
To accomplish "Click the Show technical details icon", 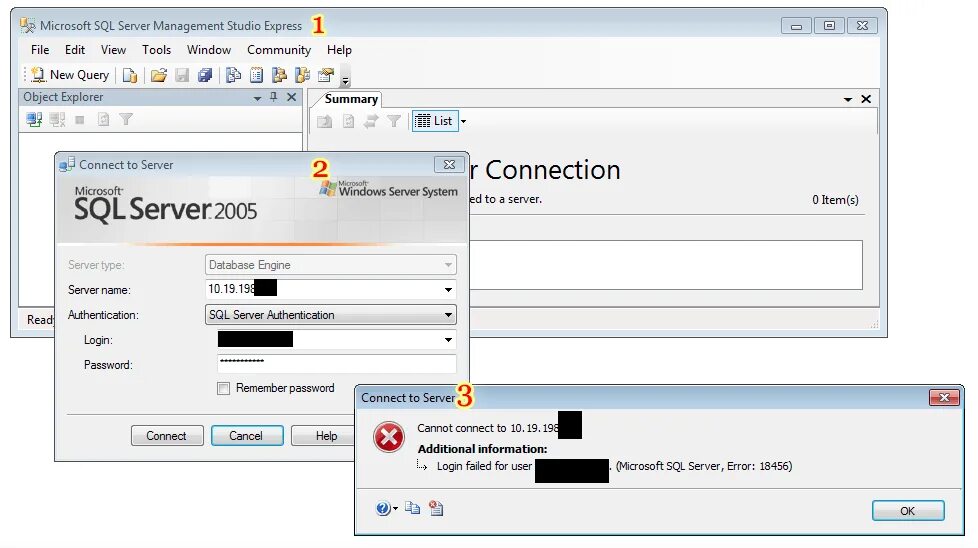I will pos(436,508).
